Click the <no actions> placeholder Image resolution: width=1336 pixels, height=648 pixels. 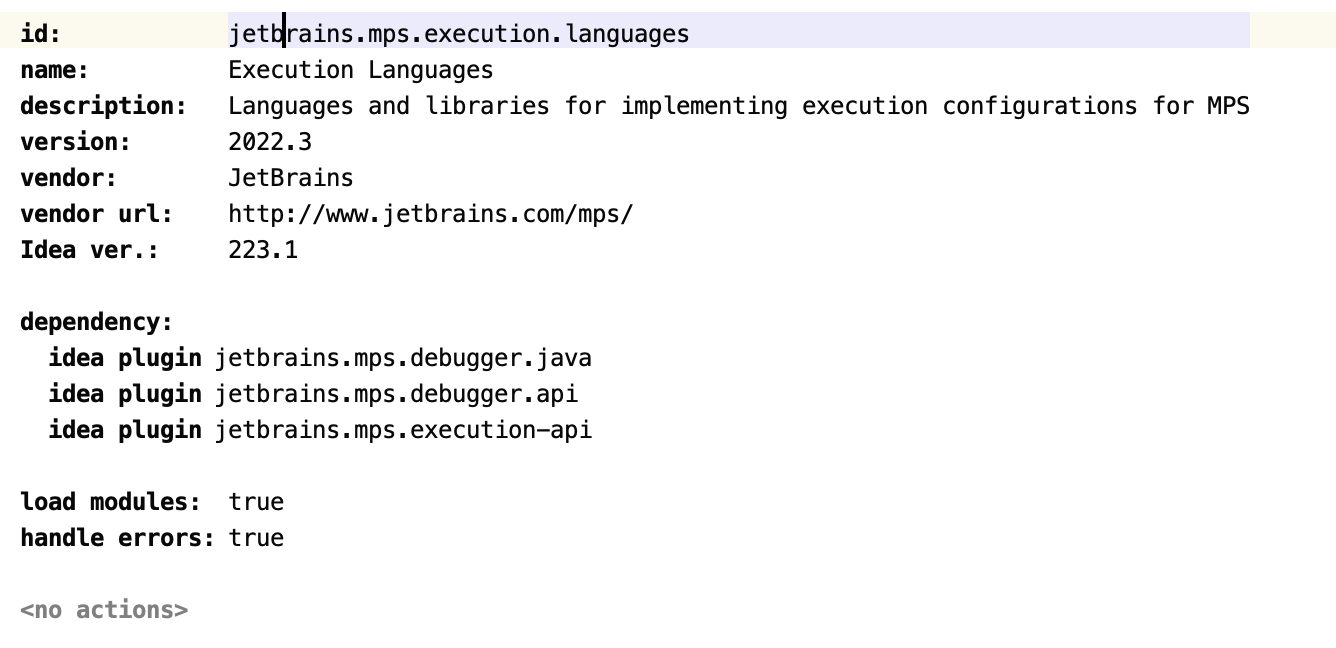pos(104,610)
